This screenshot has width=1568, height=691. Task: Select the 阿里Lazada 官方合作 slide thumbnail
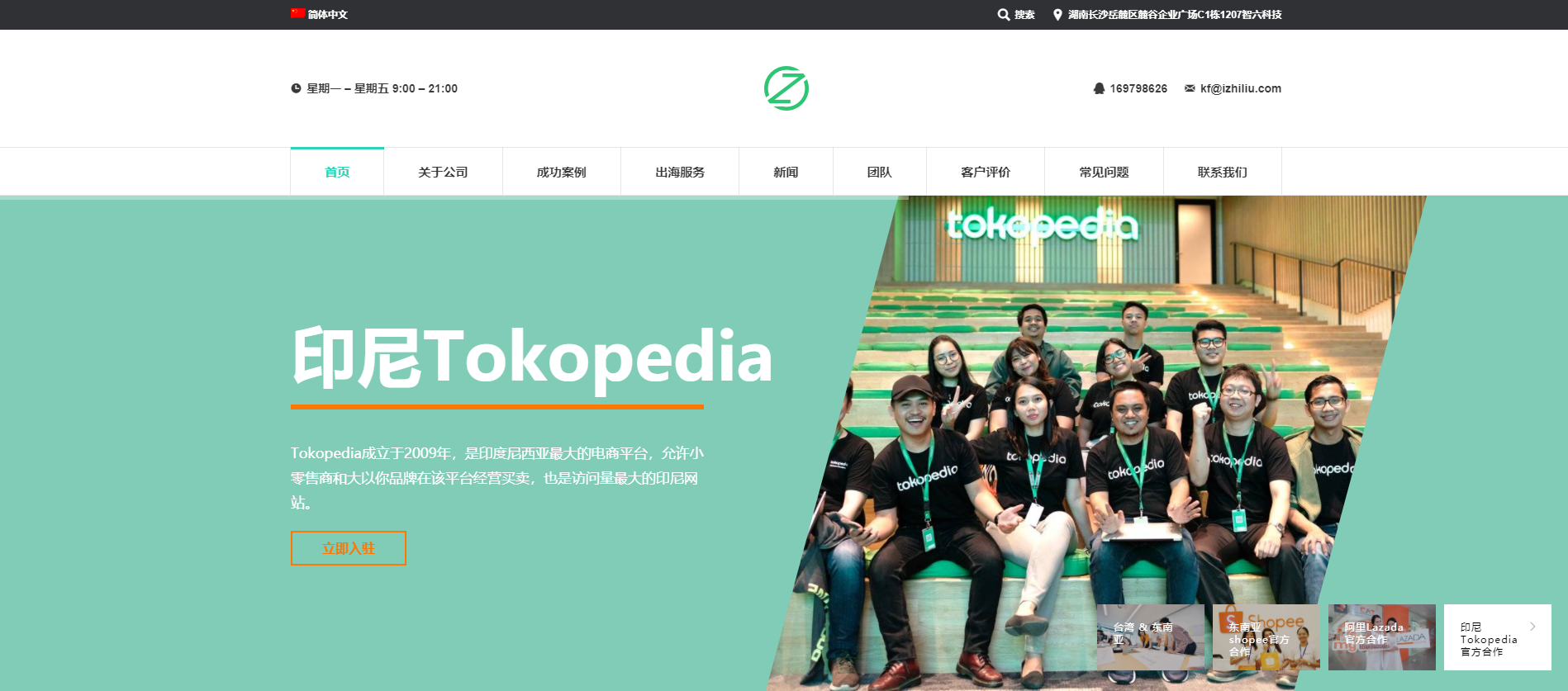(x=1382, y=637)
